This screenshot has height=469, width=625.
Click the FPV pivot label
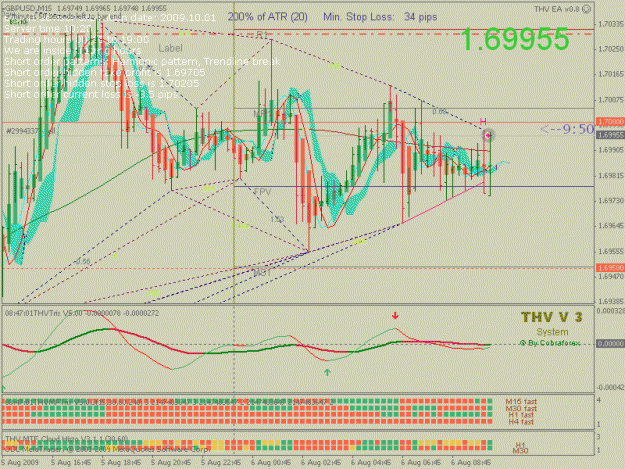(x=262, y=192)
